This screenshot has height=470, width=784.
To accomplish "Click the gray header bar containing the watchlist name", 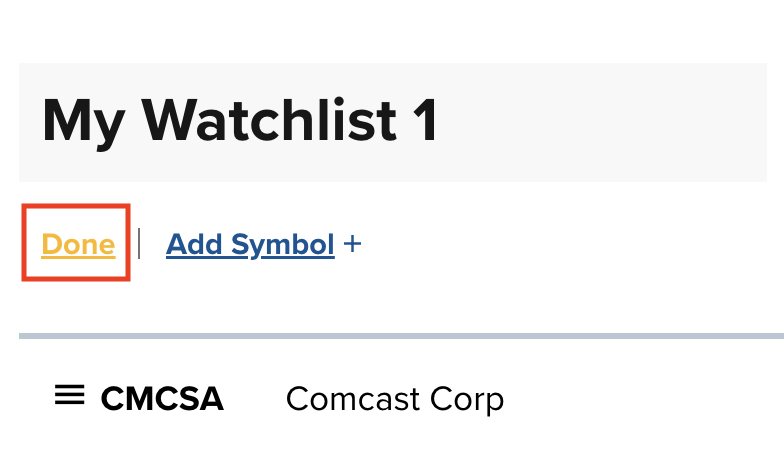I will [x=393, y=122].
